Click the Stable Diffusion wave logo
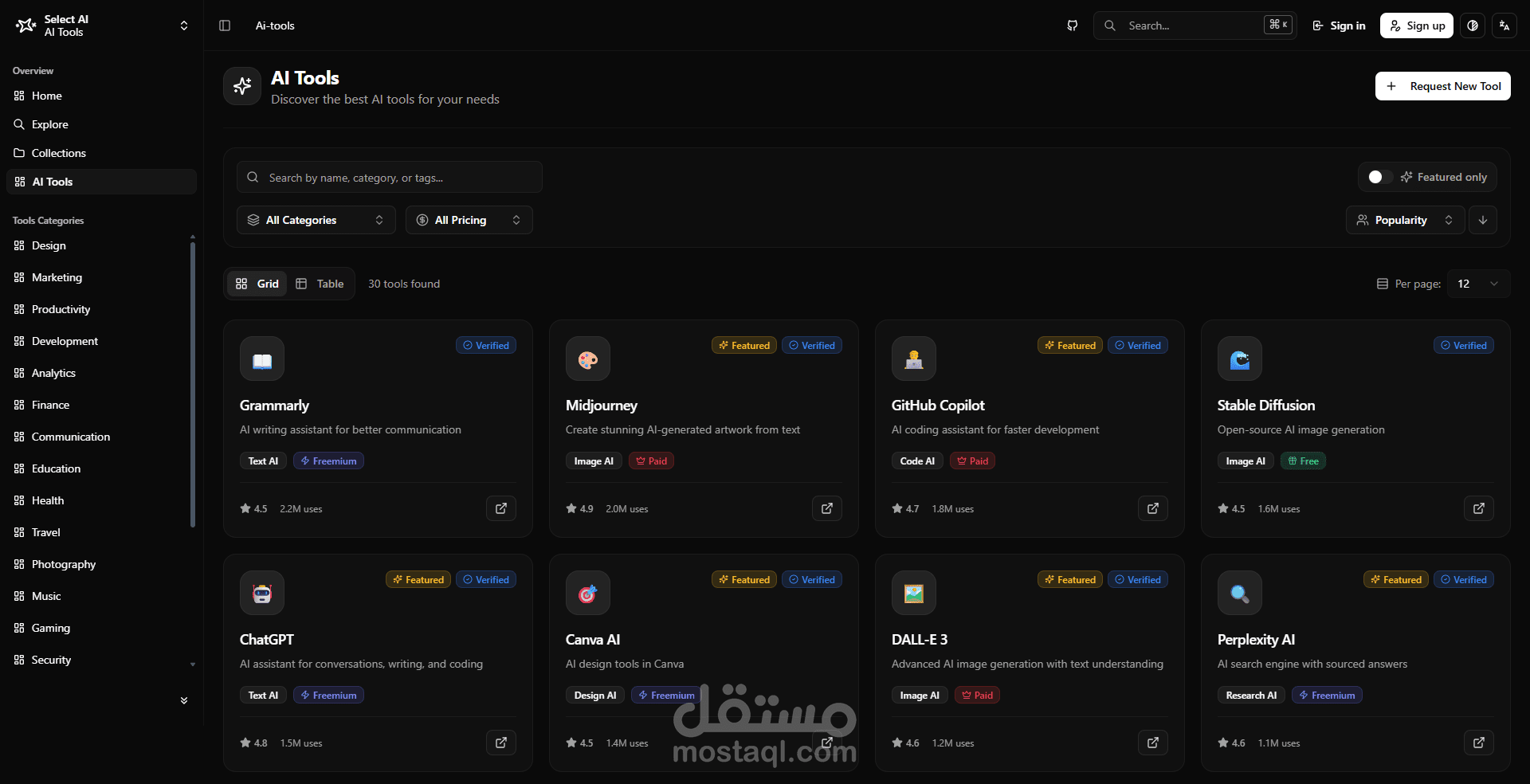This screenshot has width=1530, height=784. coord(1240,359)
